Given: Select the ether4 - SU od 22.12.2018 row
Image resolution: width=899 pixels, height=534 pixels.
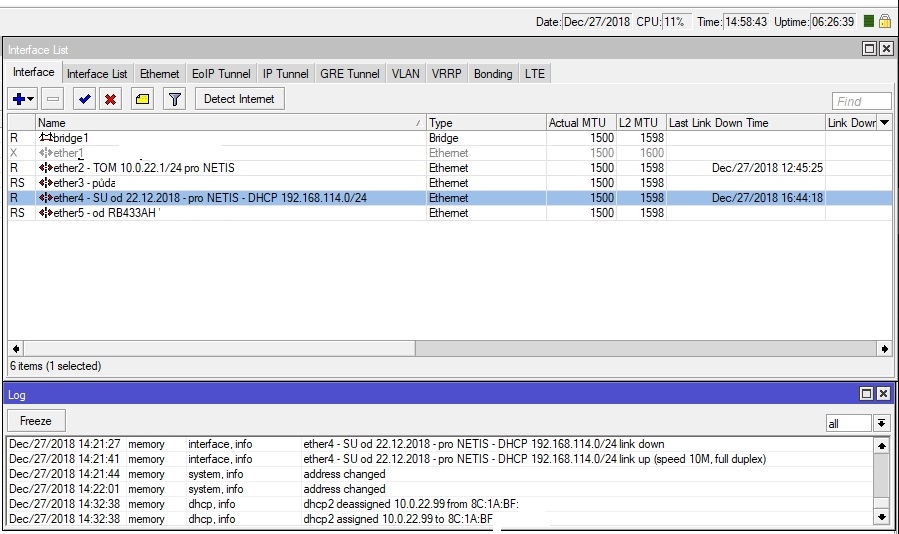Looking at the screenshot, I should (450, 197).
